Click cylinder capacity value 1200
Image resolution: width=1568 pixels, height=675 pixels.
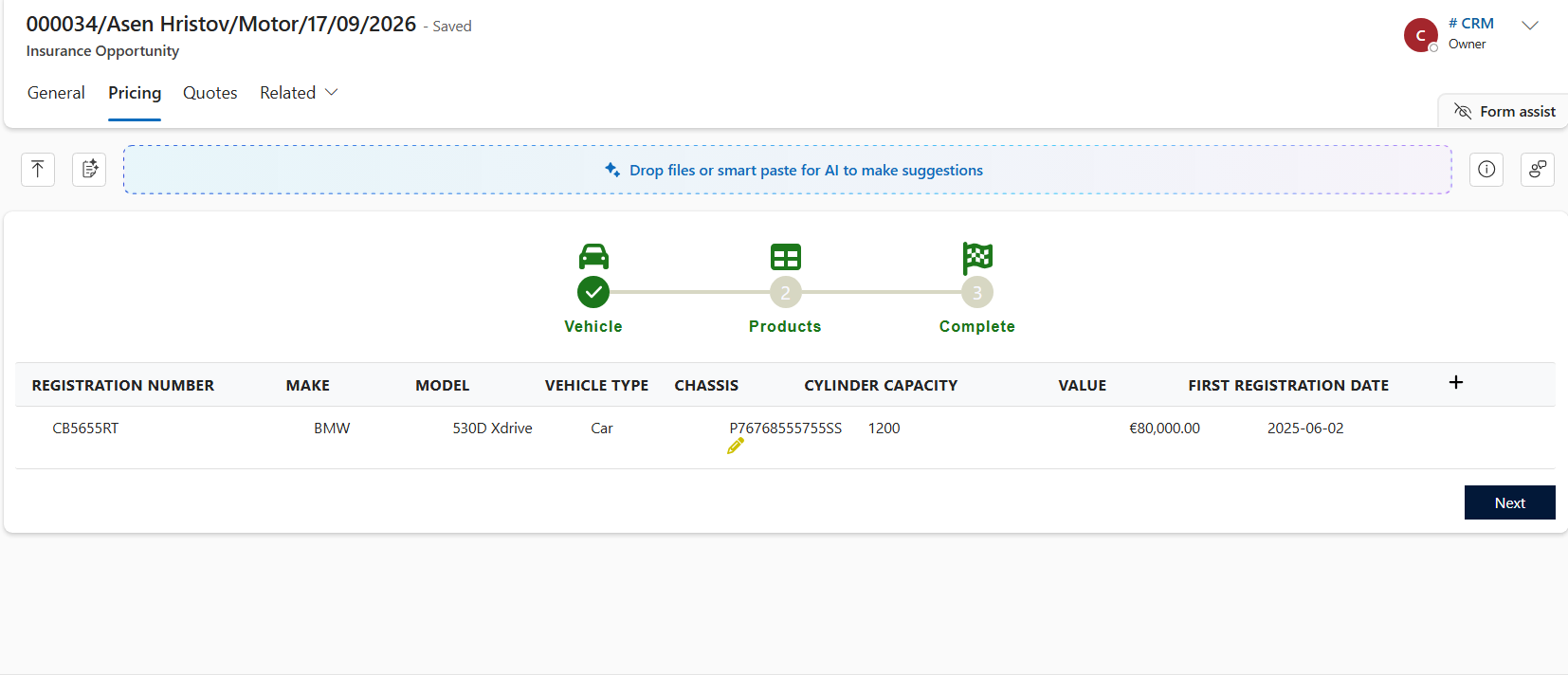[884, 429]
